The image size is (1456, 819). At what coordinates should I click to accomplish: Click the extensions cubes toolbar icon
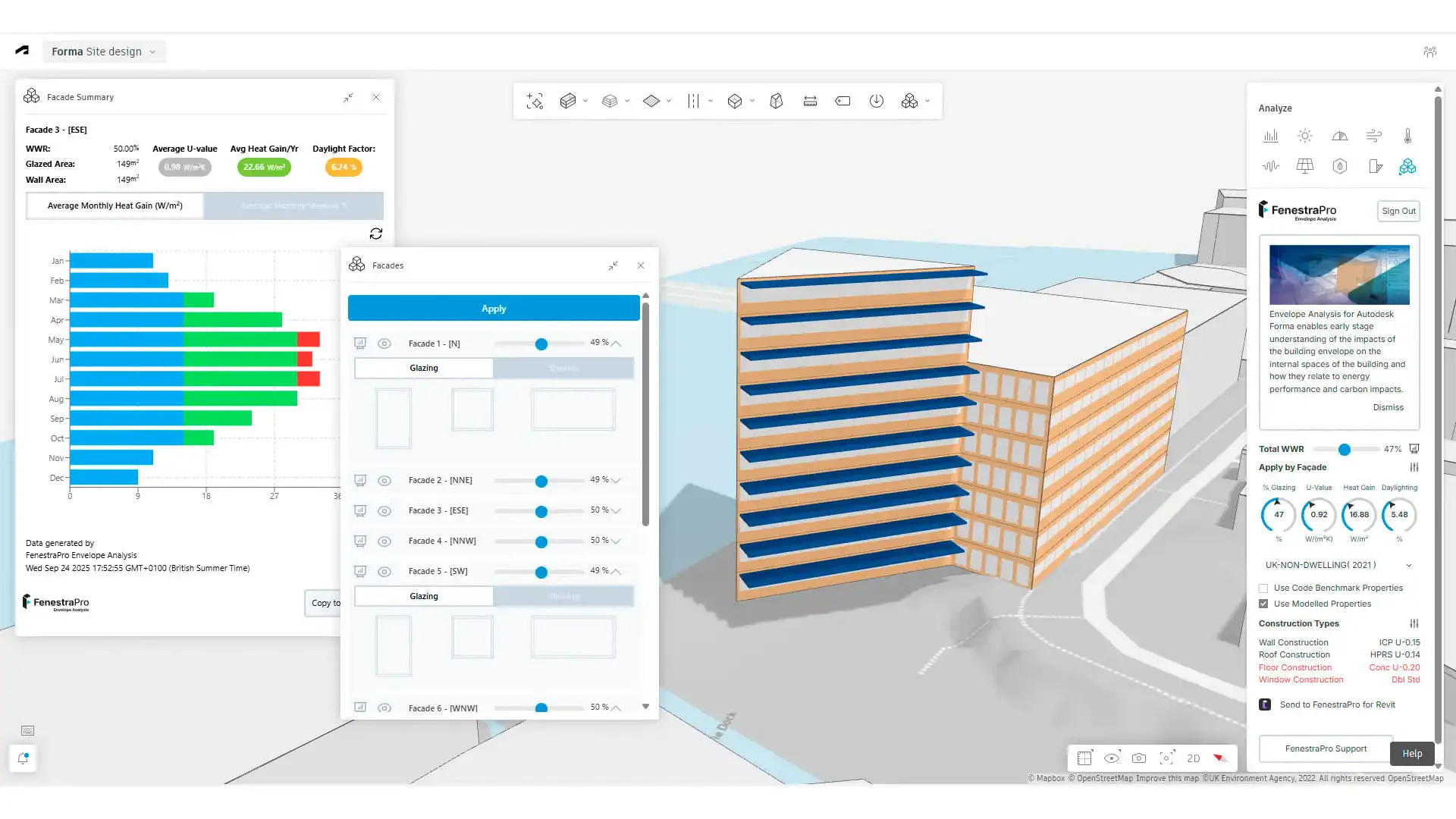pyautogui.click(x=909, y=101)
